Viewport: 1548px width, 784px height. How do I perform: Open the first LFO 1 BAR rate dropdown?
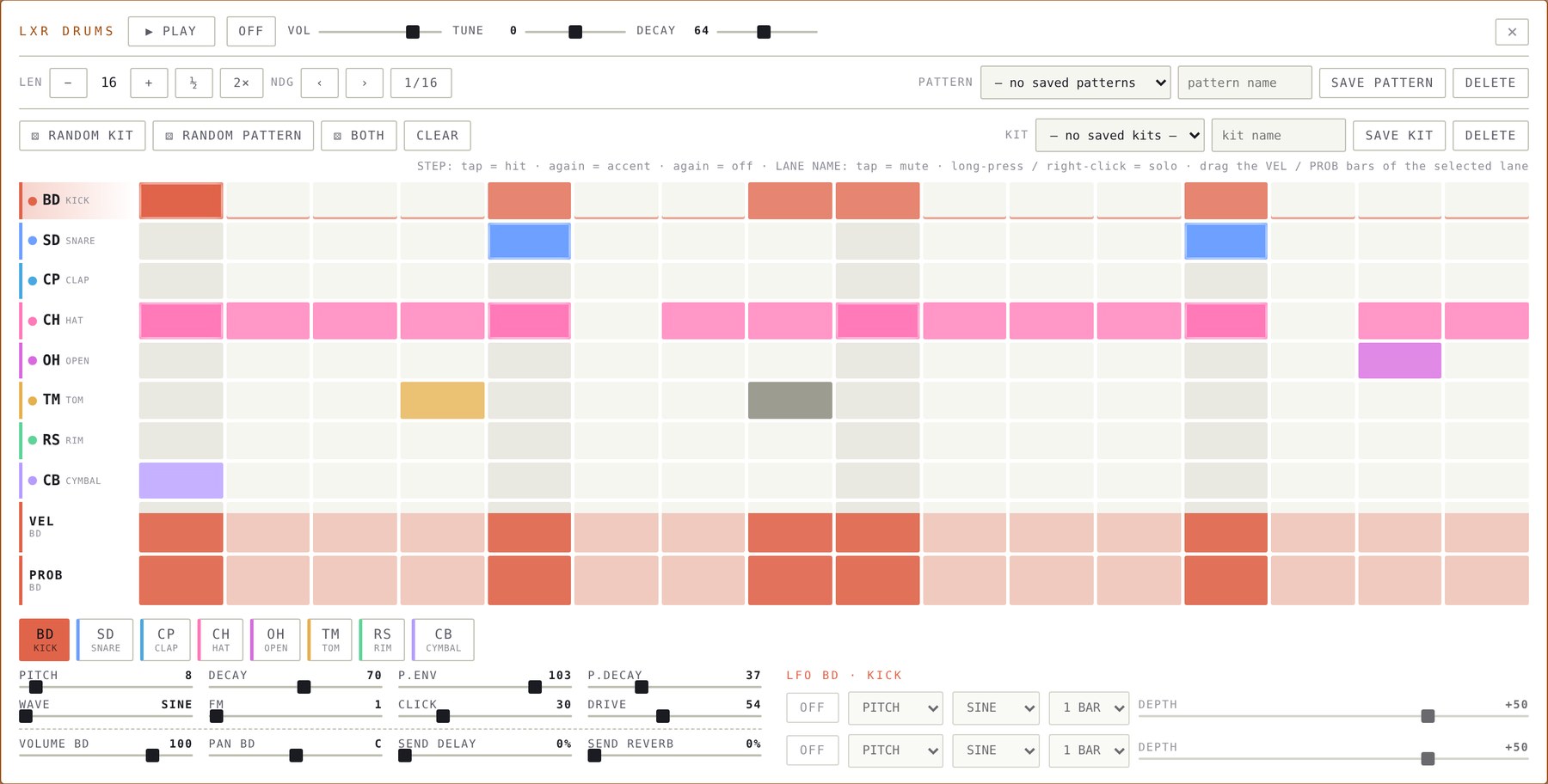click(x=1089, y=707)
